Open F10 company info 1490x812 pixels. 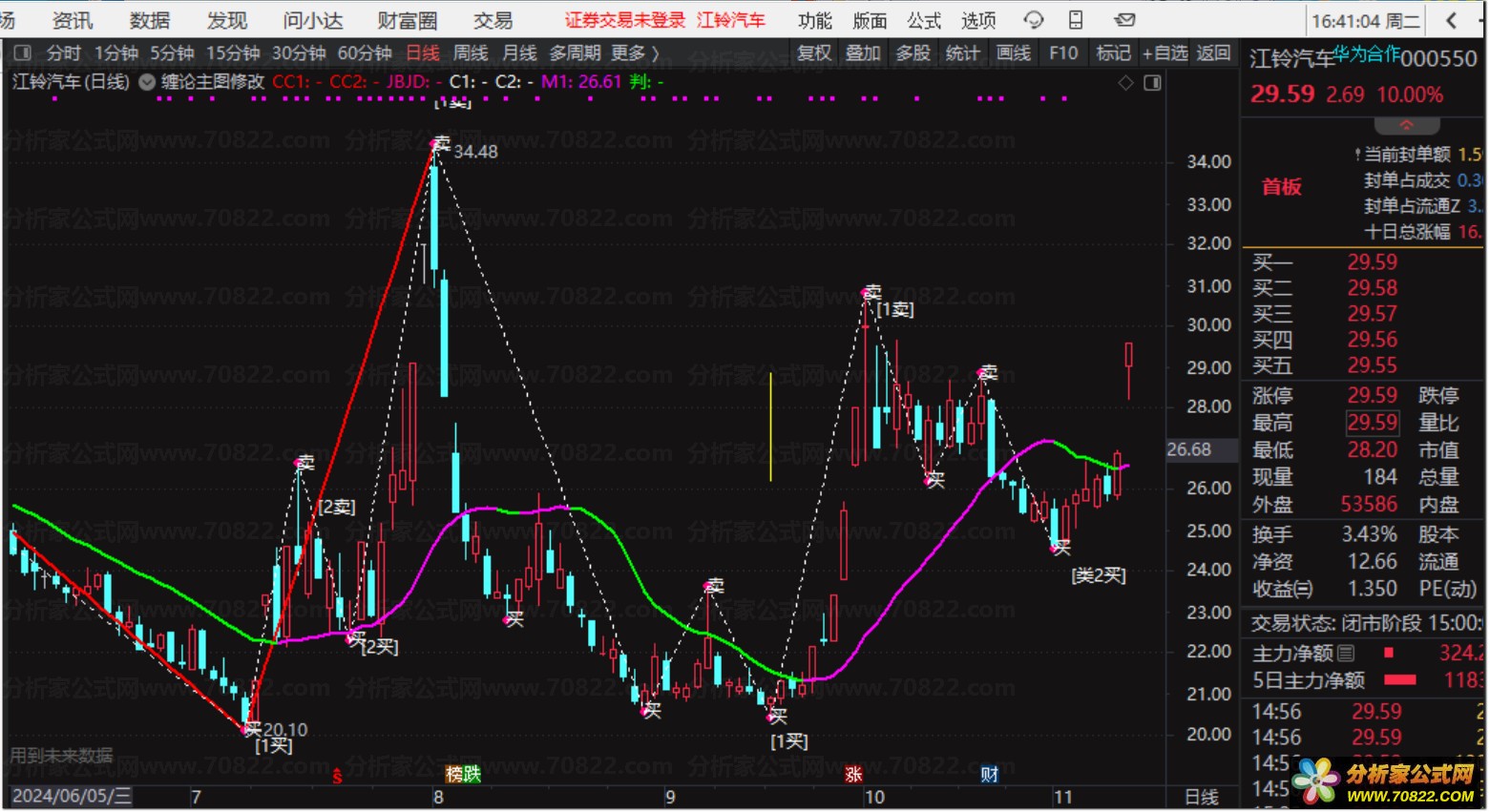1063,53
